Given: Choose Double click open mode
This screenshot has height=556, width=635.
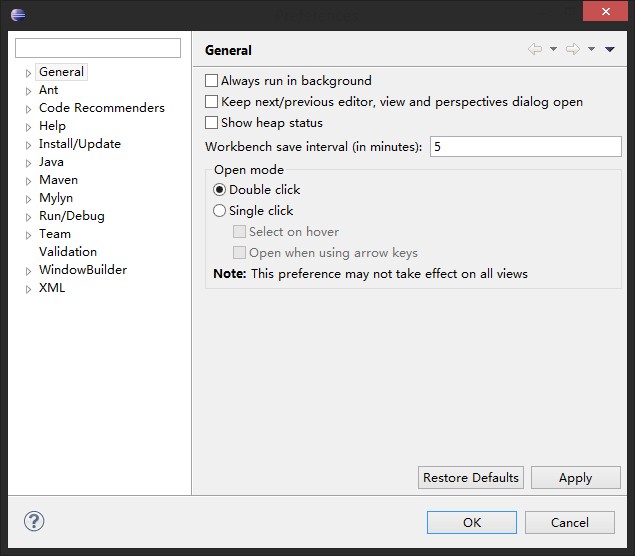Looking at the screenshot, I should (220, 190).
